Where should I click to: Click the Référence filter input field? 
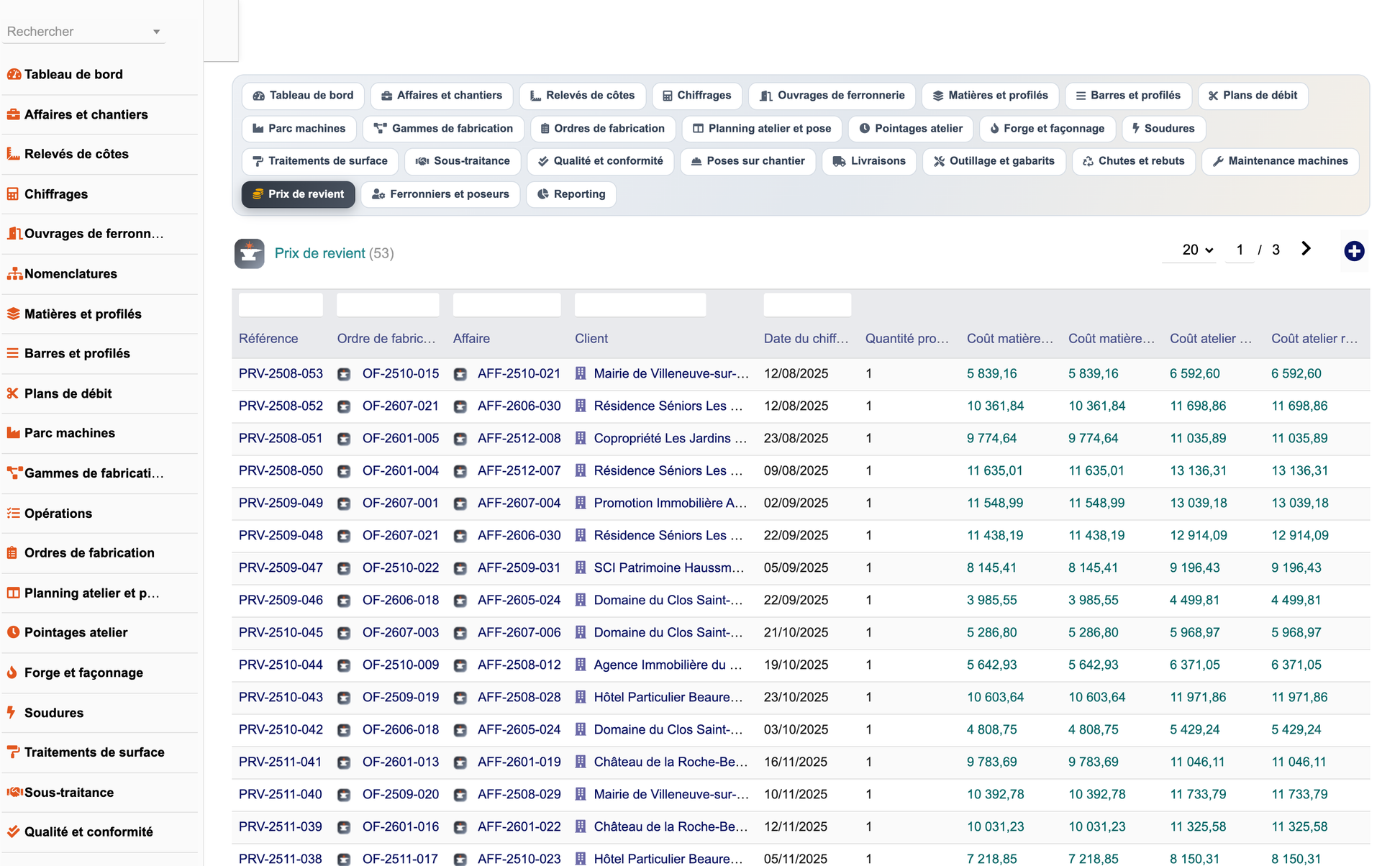point(281,305)
